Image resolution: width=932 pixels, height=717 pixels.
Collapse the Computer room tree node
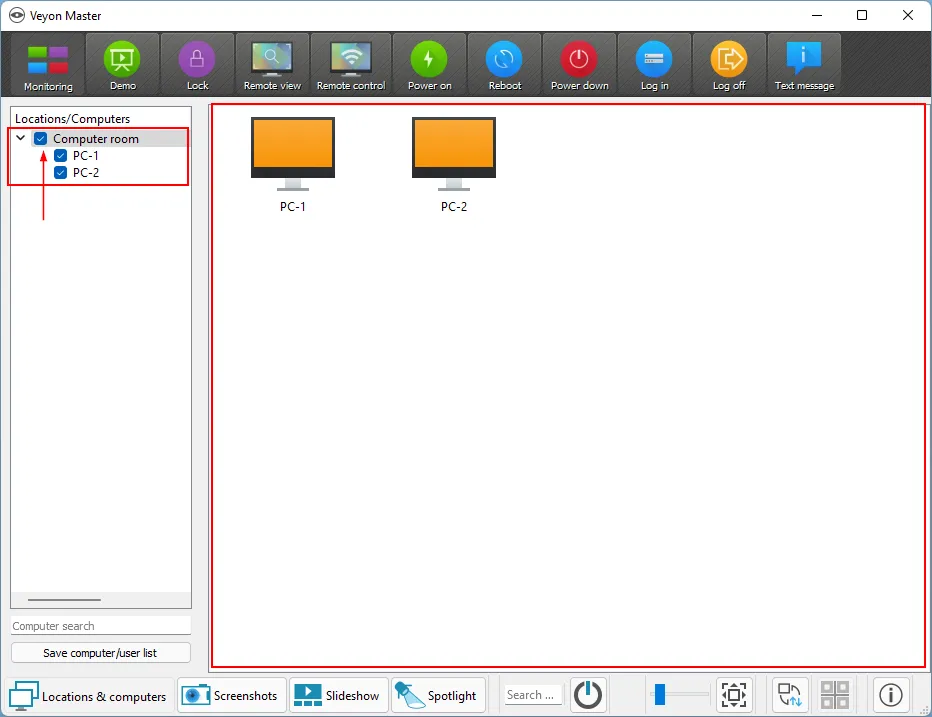[x=21, y=139]
